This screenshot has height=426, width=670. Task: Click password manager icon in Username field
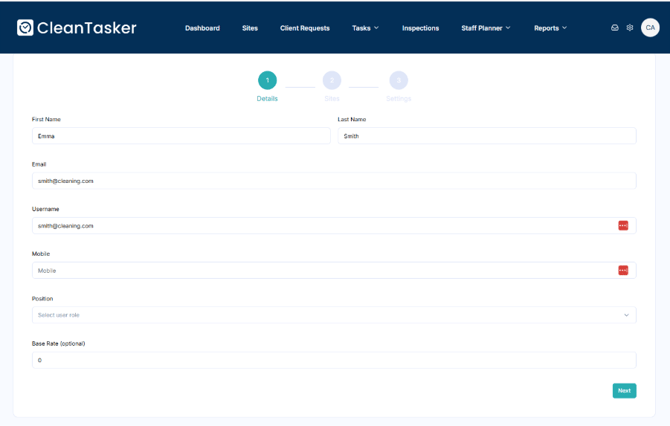tap(623, 226)
